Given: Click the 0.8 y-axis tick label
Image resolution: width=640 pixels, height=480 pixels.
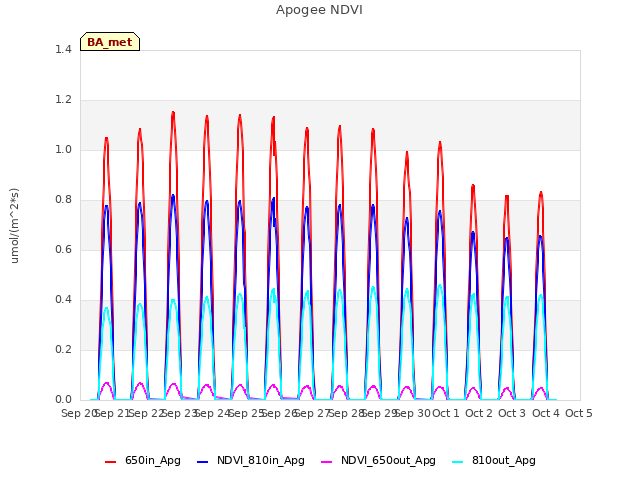Looking at the screenshot, I should coord(63,200).
